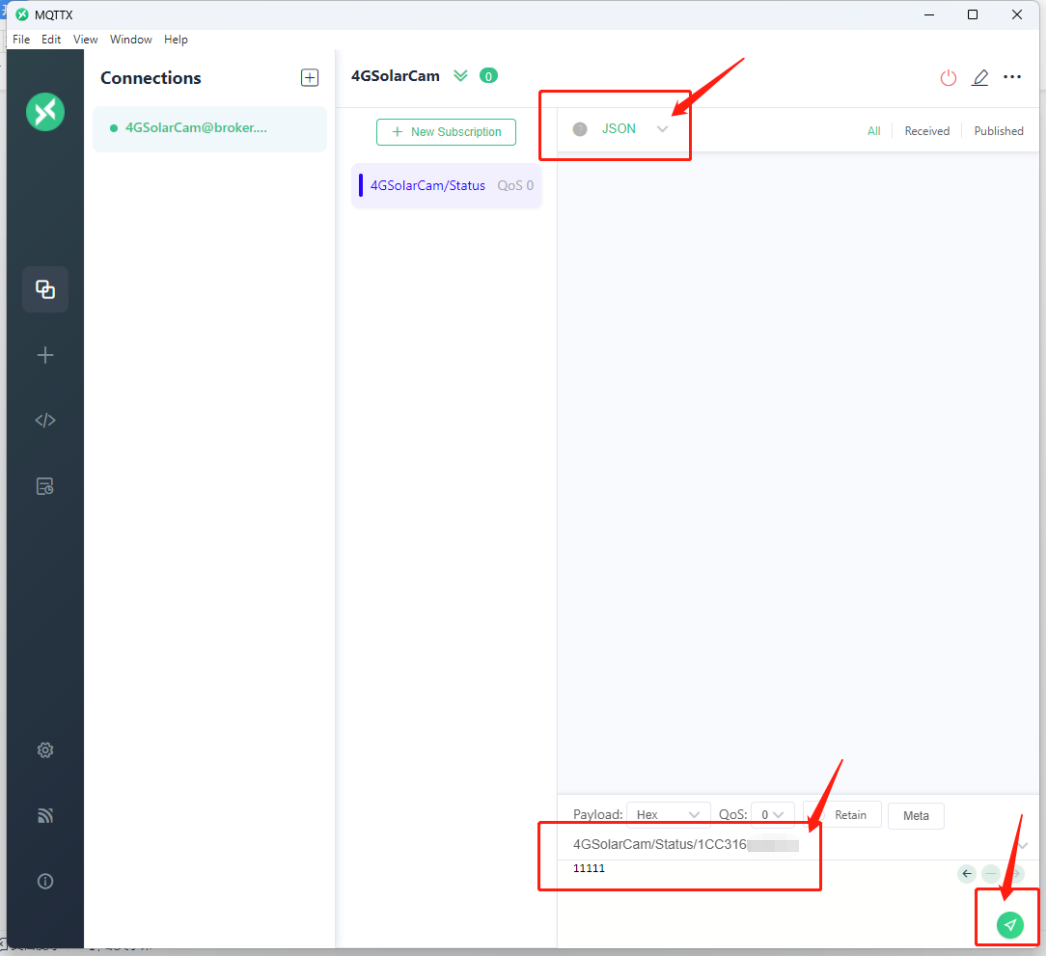
Task: Click the minus button in payload history controls
Action: 991,873
